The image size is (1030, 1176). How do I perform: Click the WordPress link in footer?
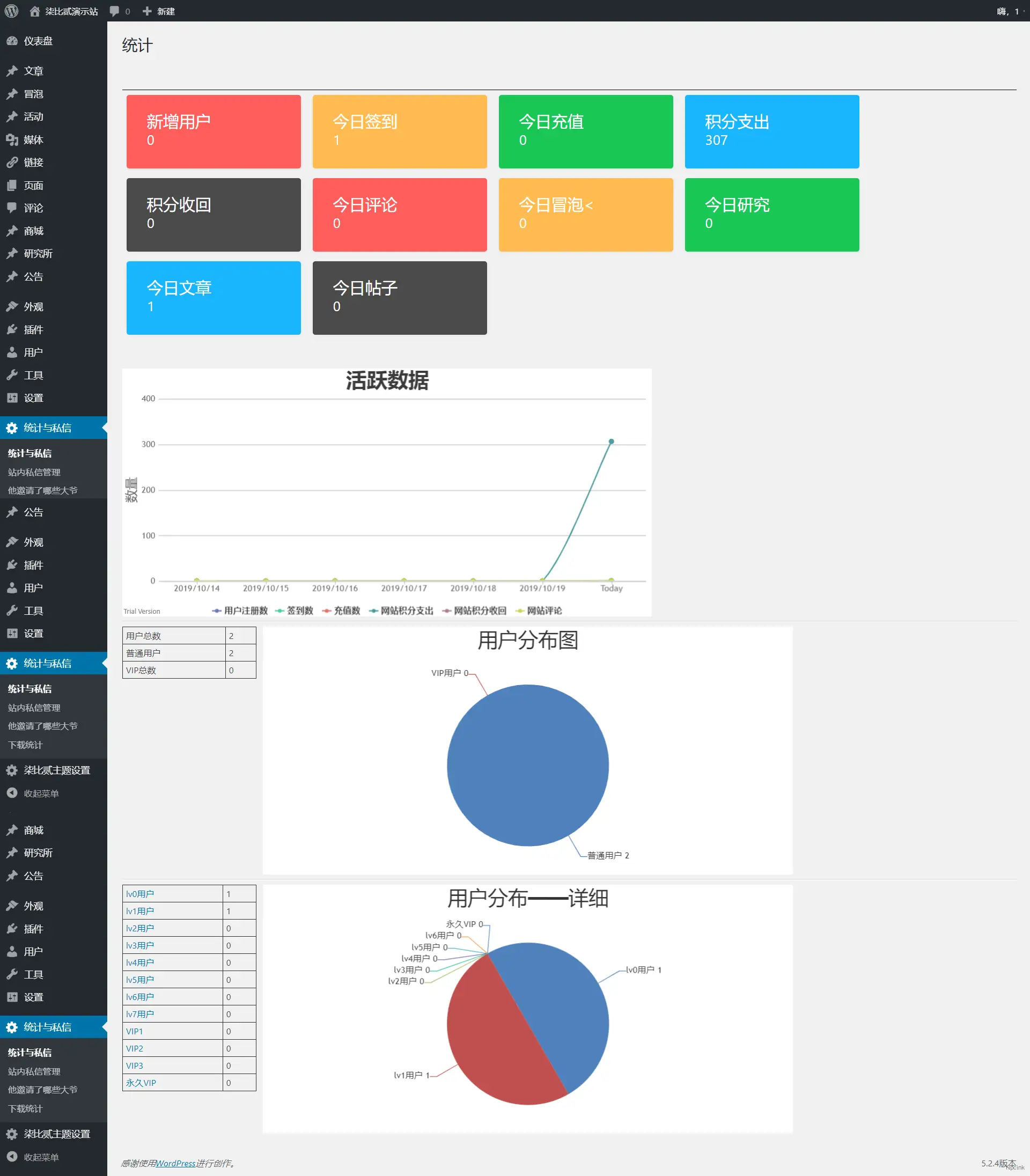175,1163
